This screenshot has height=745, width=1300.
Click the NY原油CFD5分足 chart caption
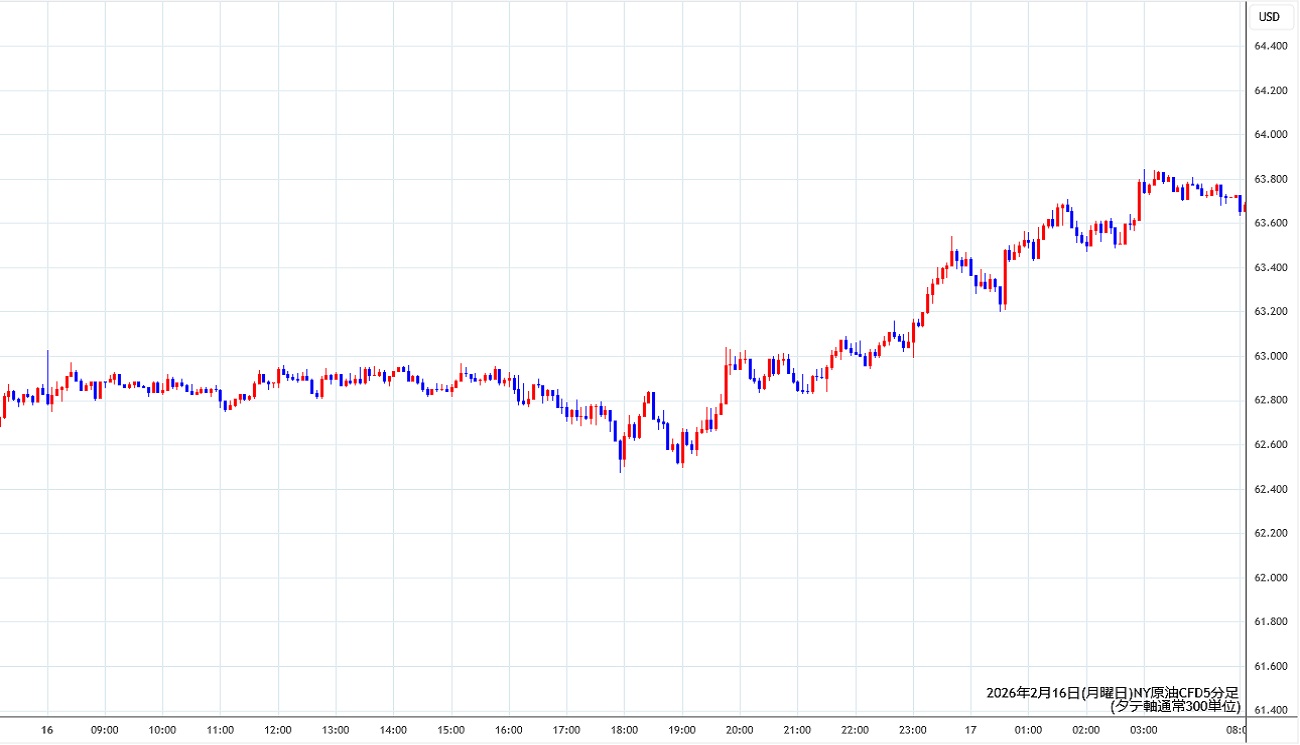coord(1112,692)
